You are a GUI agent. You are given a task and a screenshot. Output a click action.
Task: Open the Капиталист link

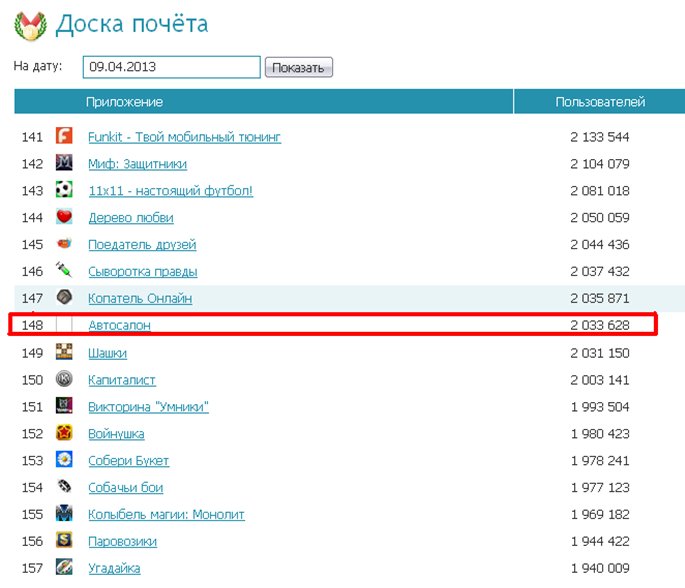(x=122, y=380)
